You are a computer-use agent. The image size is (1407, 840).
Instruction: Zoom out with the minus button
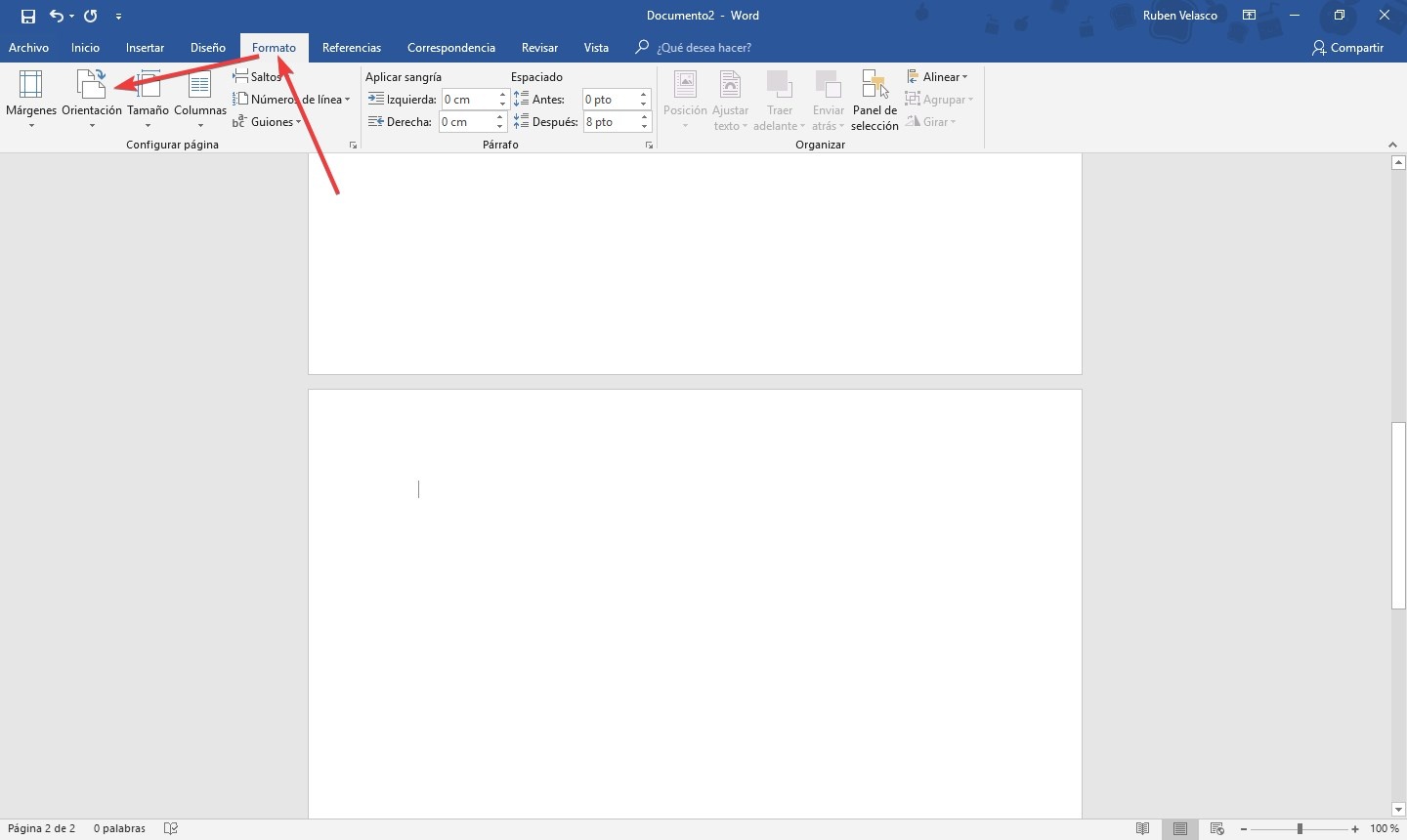click(1243, 828)
